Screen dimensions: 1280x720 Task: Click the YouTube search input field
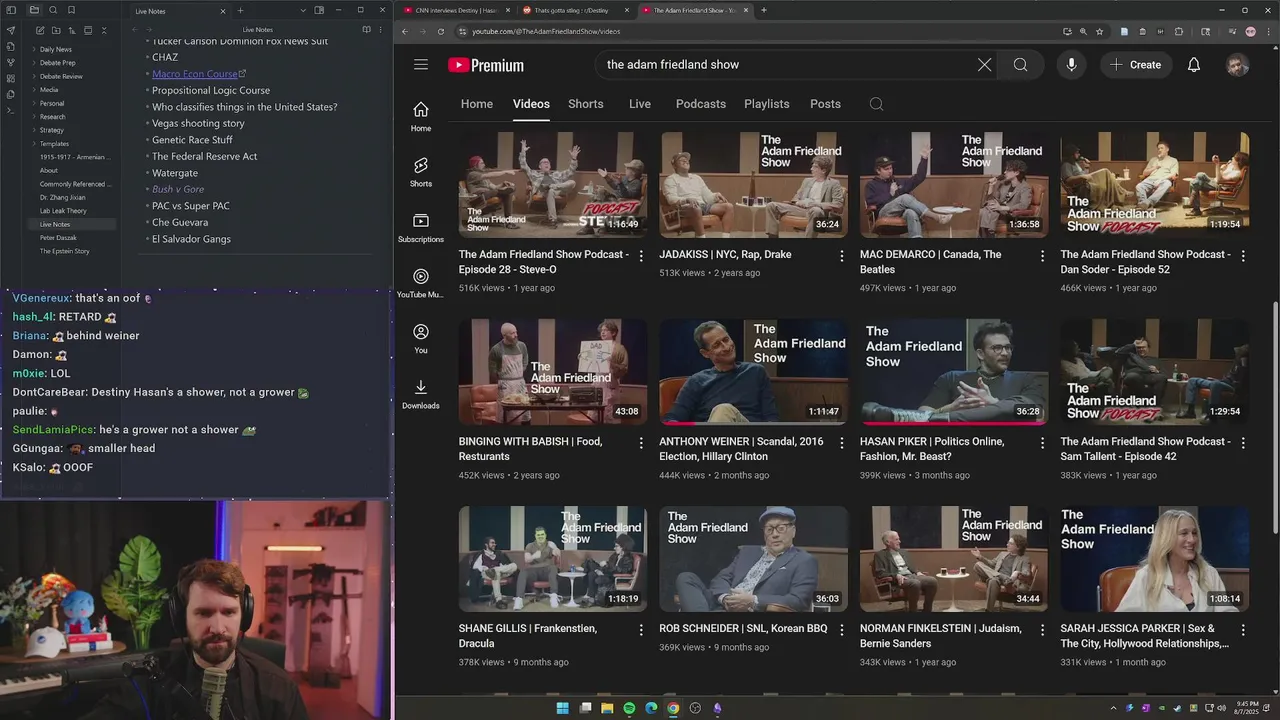pyautogui.click(x=785, y=65)
